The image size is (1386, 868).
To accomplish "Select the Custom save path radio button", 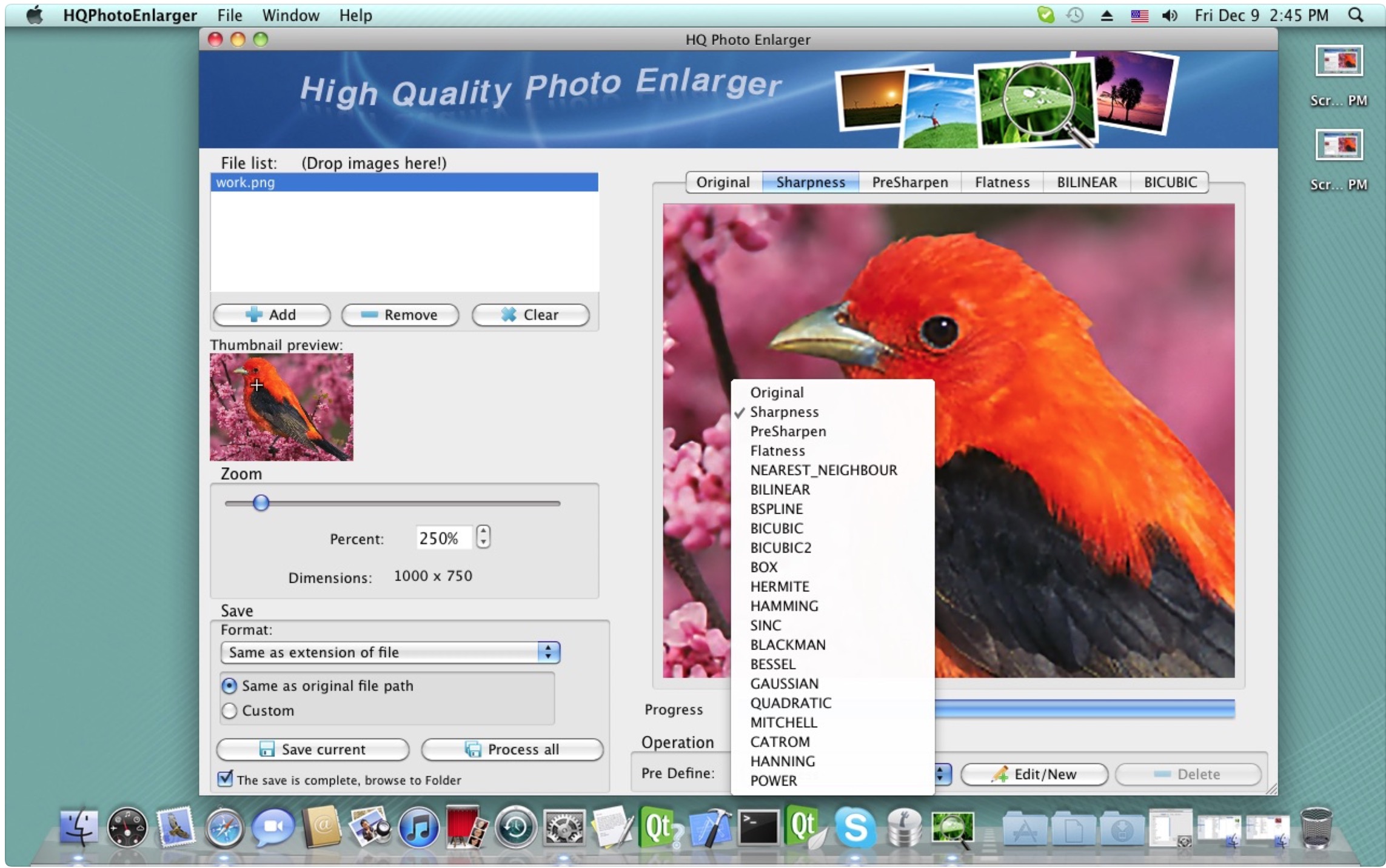I will tap(229, 711).
